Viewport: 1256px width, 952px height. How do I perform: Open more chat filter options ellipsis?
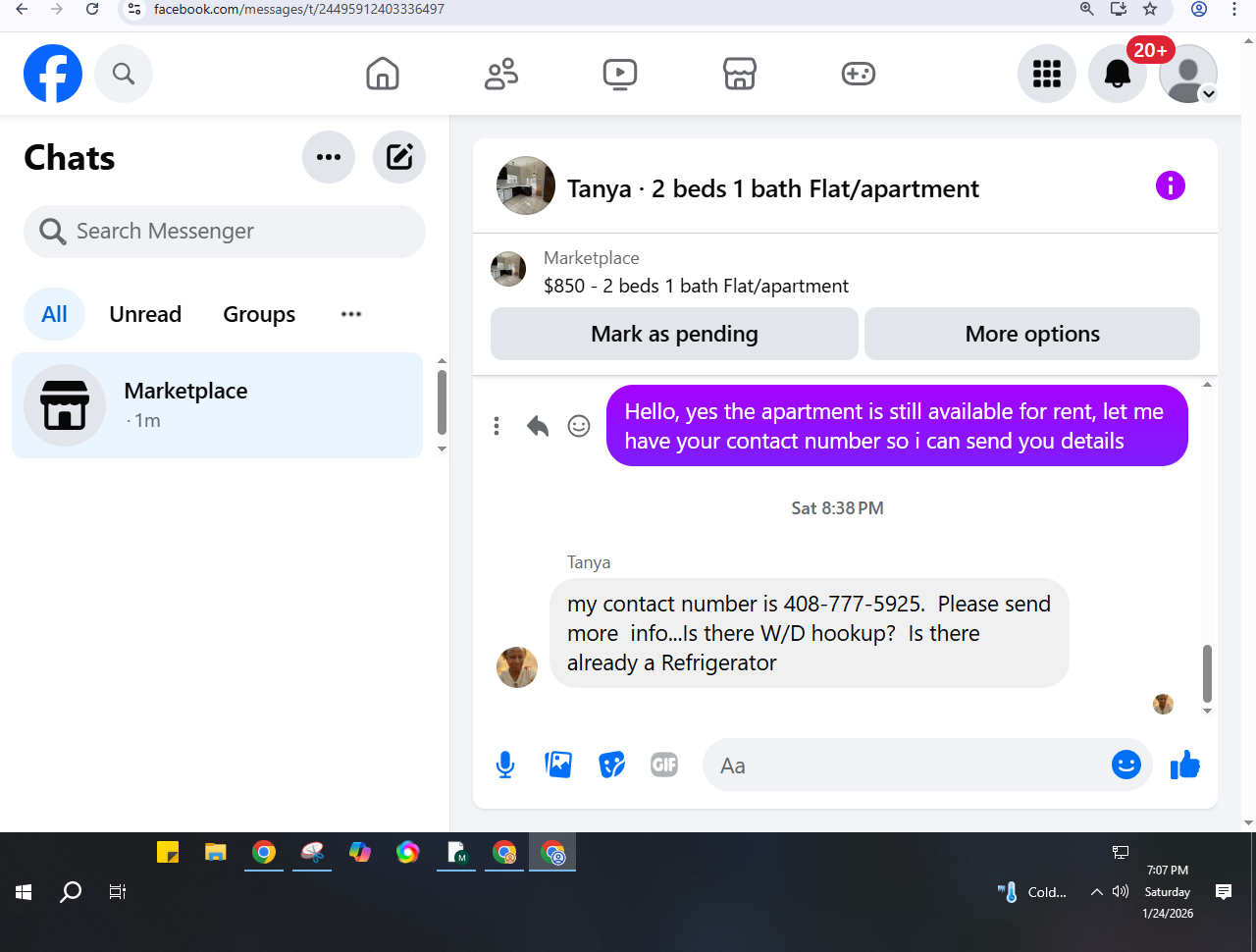coord(351,314)
